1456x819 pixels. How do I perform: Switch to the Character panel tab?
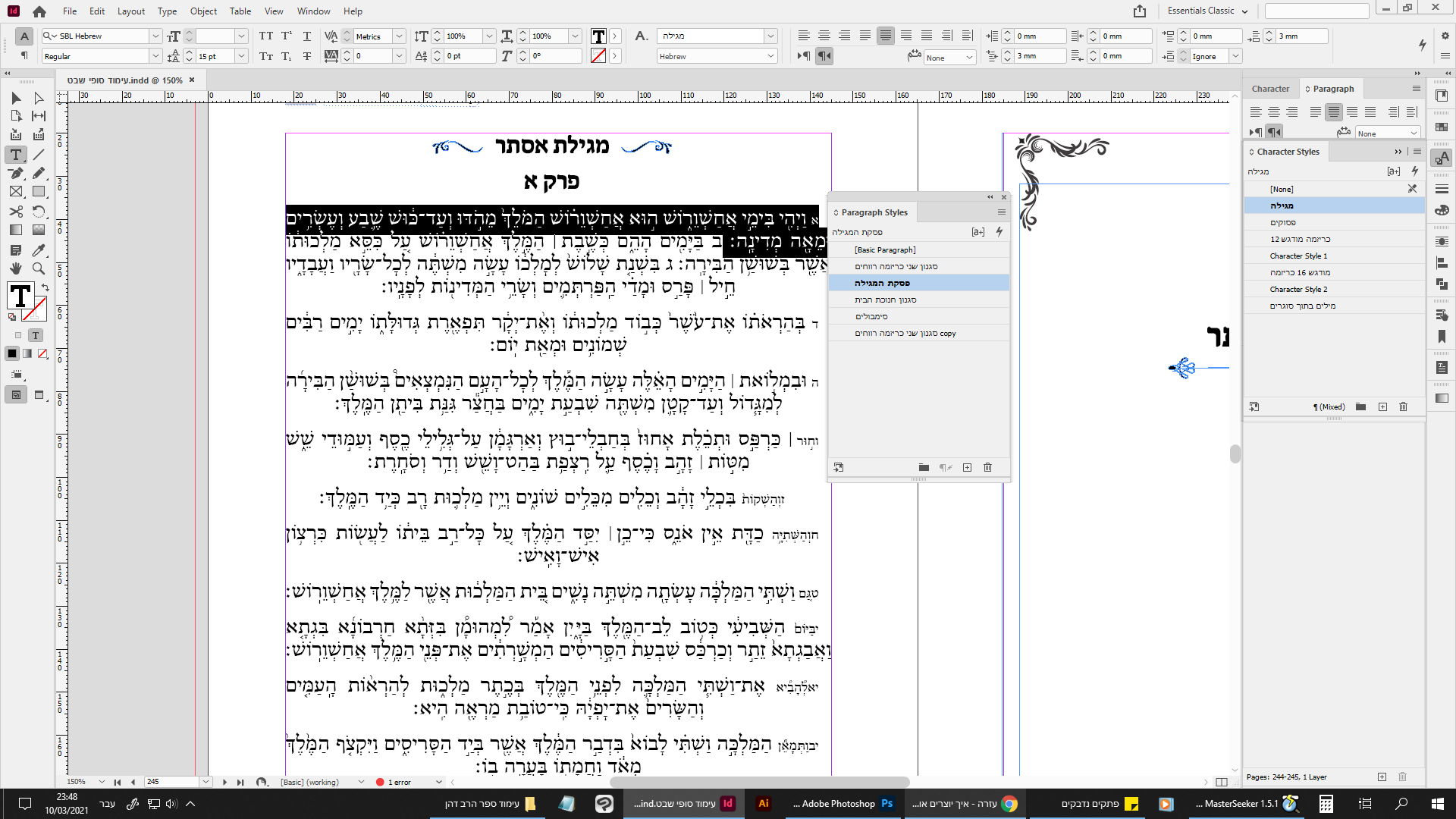pyautogui.click(x=1270, y=89)
